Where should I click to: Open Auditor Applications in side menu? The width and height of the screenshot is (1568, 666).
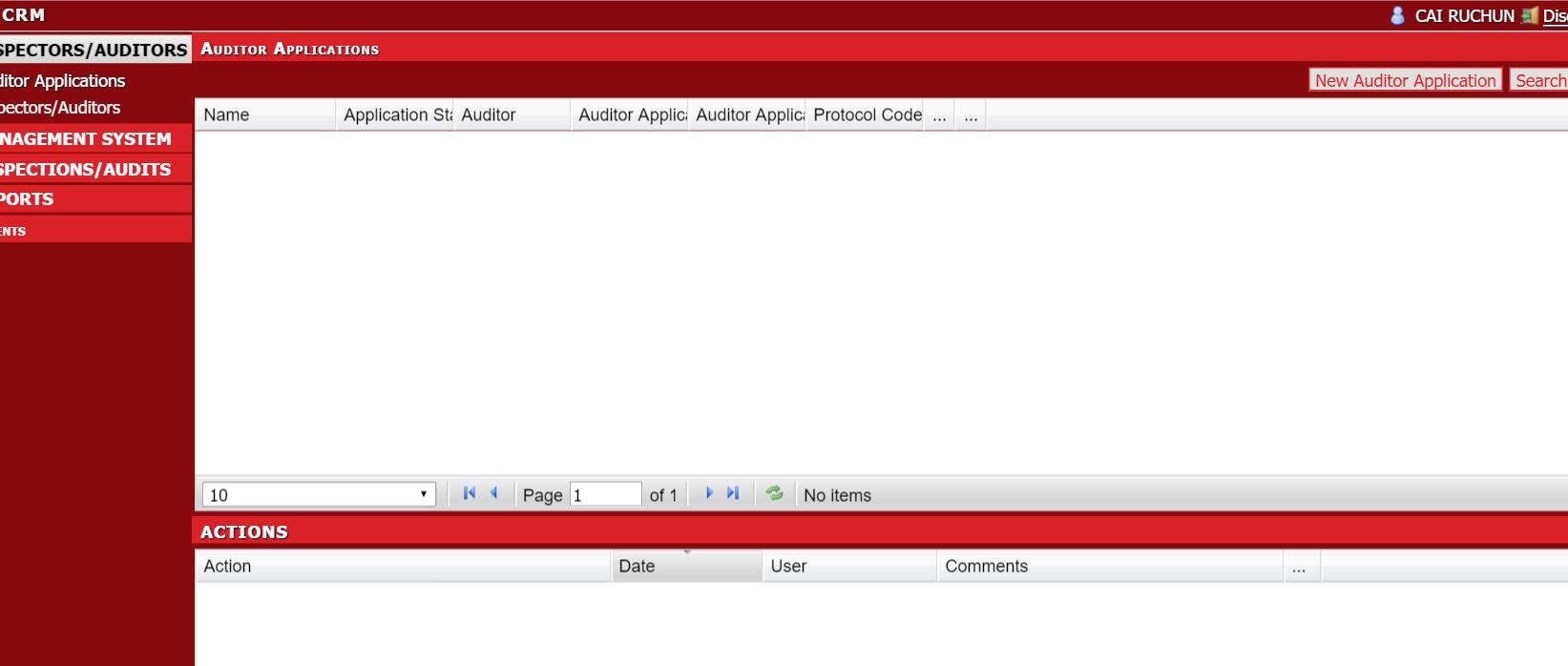(62, 81)
